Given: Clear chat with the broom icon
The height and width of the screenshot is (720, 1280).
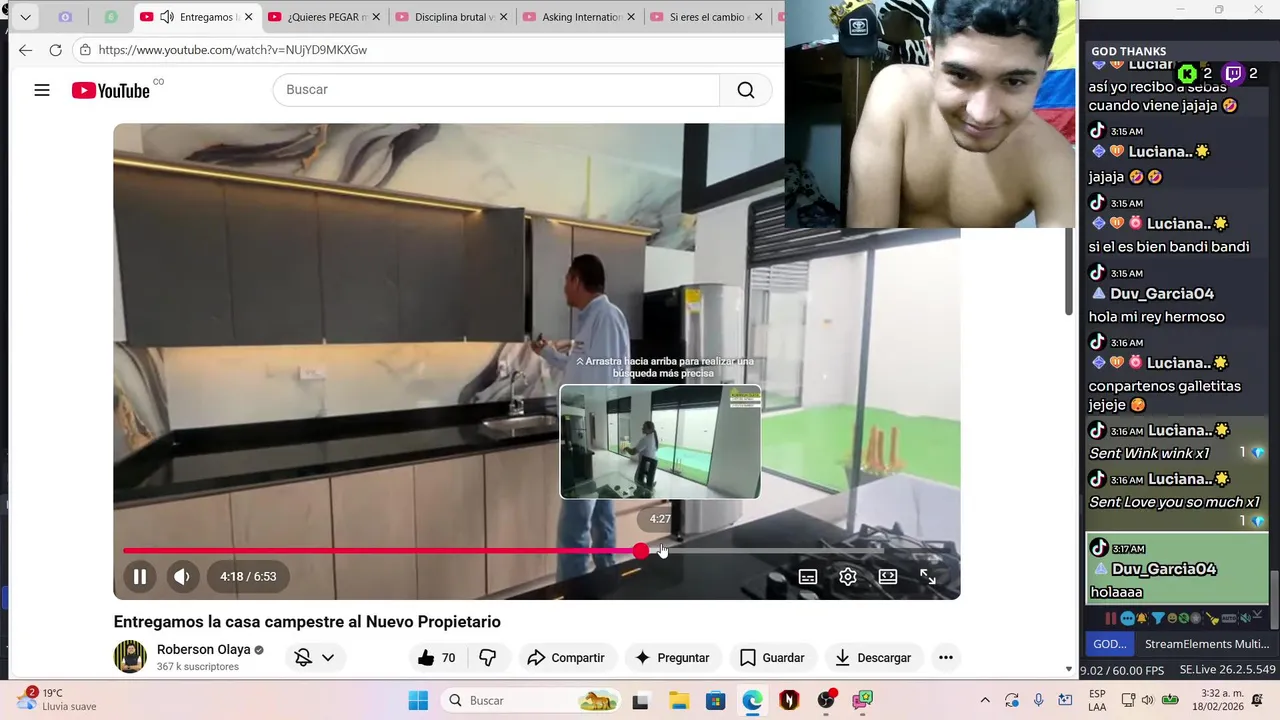Looking at the screenshot, I should 1213,618.
